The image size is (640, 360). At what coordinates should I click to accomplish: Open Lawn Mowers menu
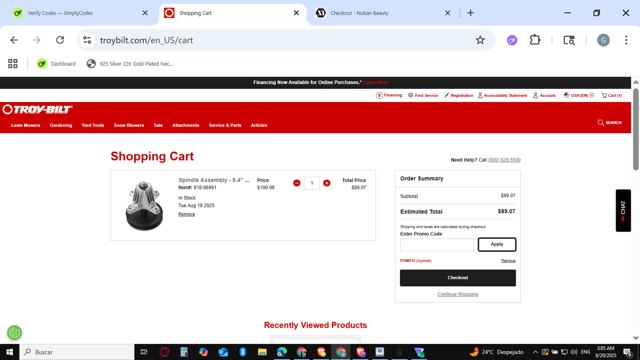[x=25, y=125]
